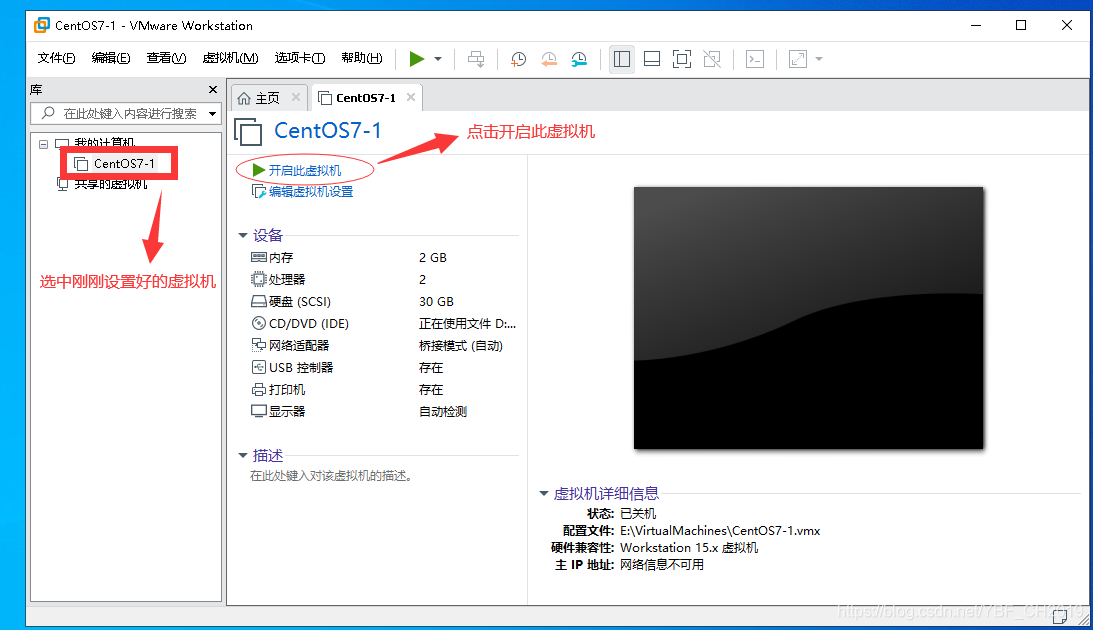The width and height of the screenshot is (1093, 630).
Task: Close the 库 library panel
Action: (213, 90)
